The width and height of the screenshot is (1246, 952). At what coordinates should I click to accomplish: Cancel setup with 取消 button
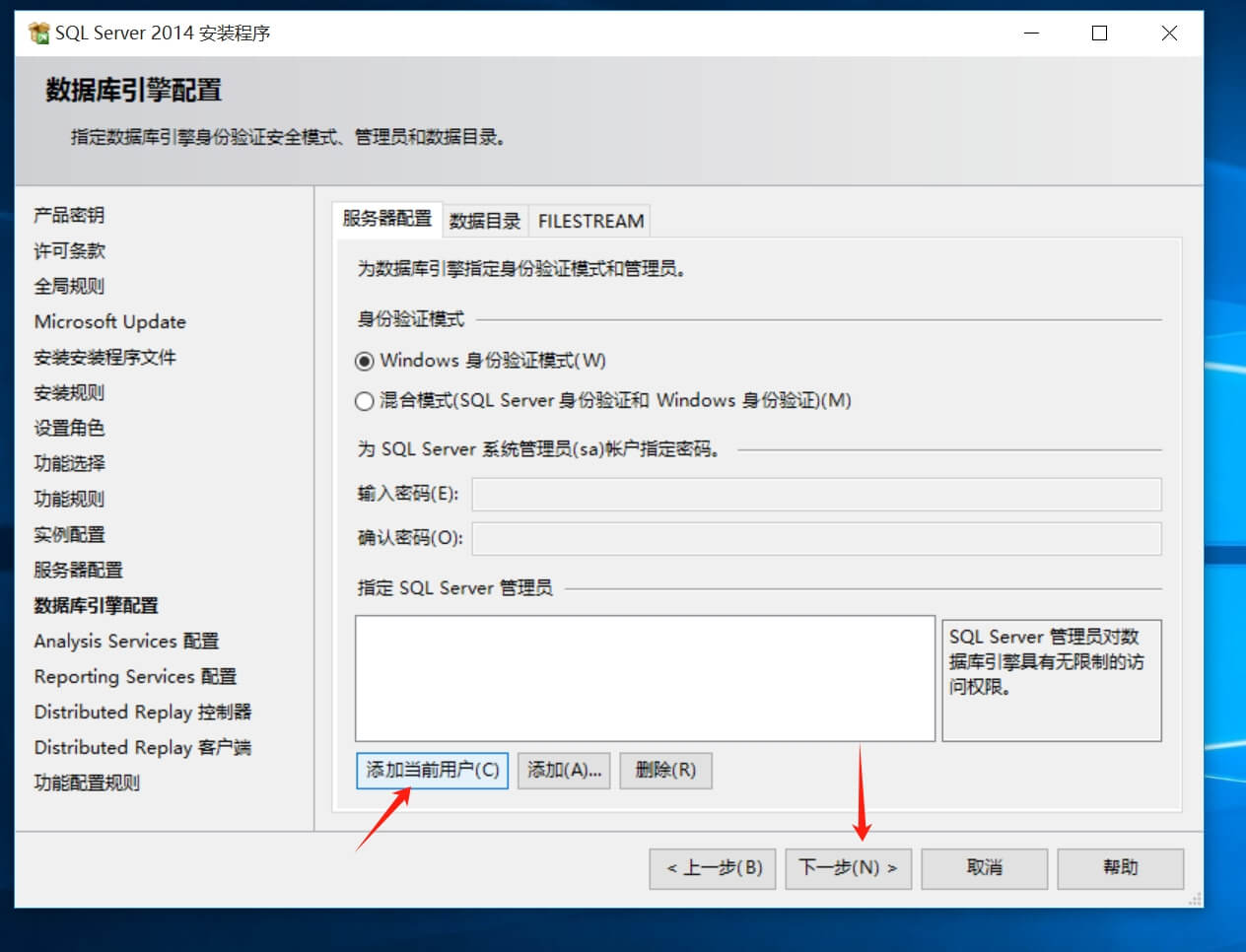pyautogui.click(x=984, y=868)
